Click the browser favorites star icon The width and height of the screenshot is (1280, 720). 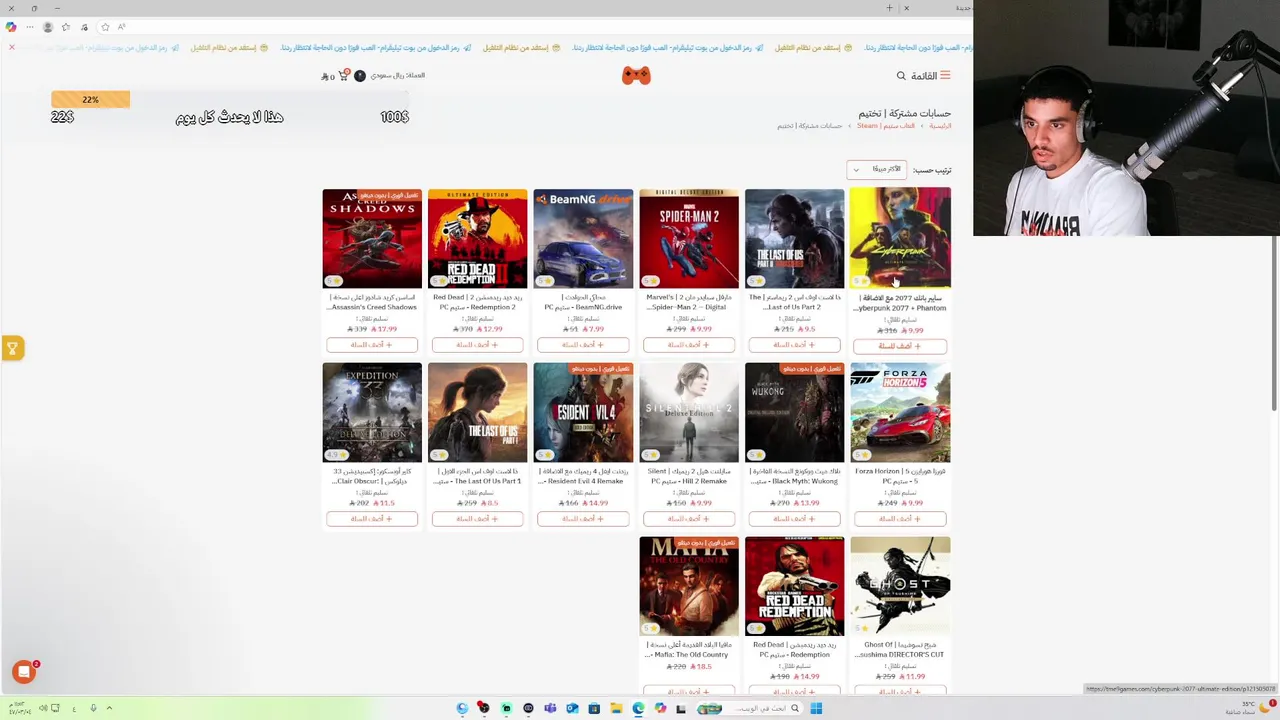pos(66,27)
